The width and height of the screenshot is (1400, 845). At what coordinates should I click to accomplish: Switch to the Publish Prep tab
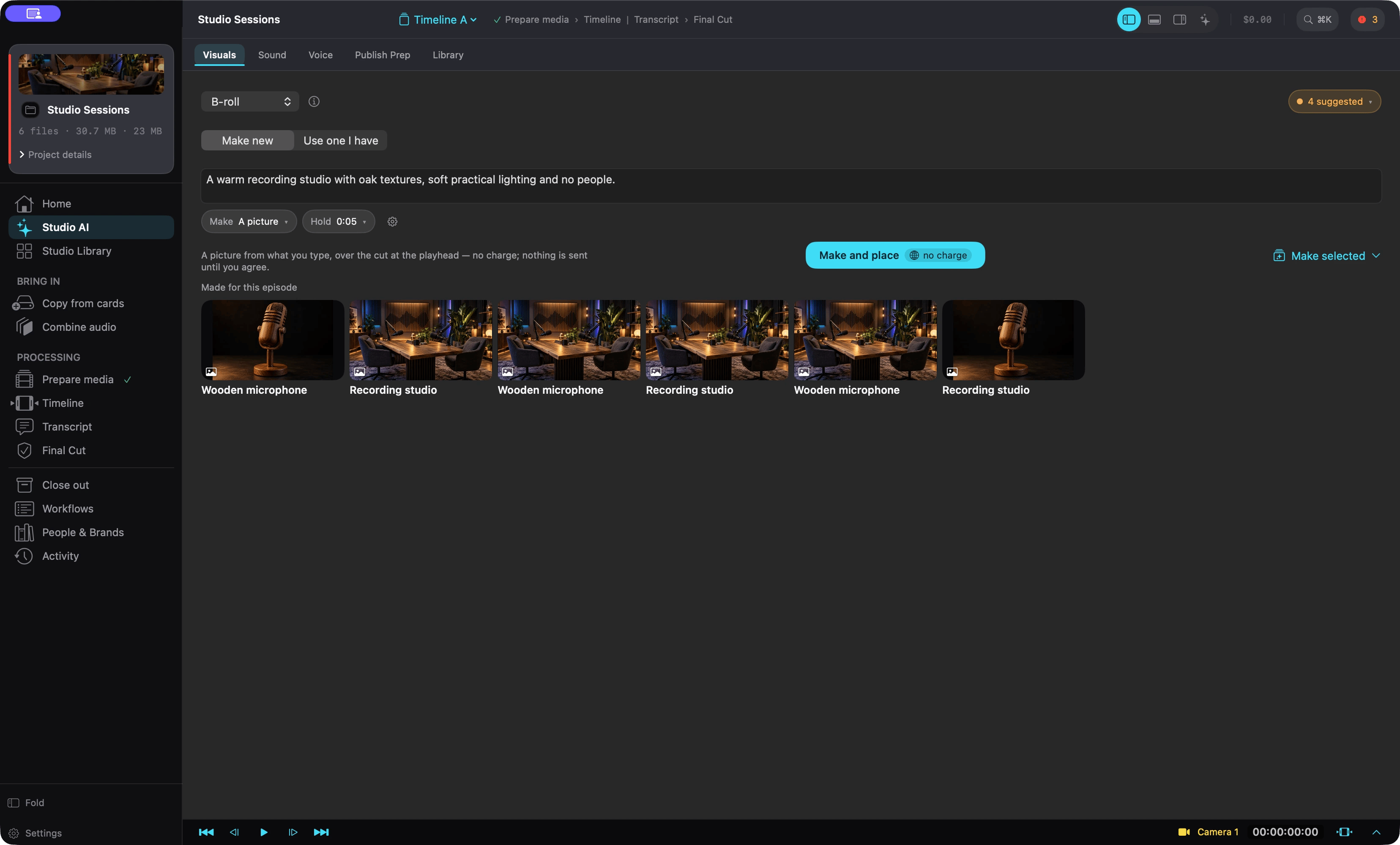point(383,55)
